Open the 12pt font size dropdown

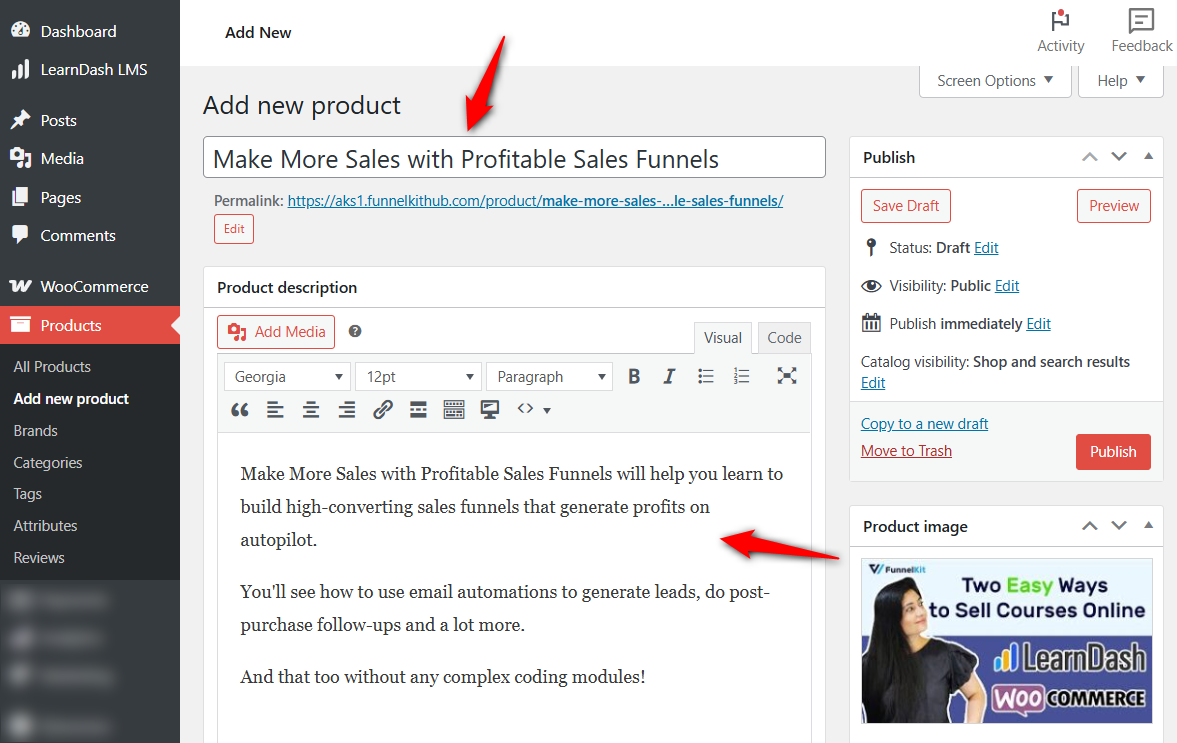coord(418,377)
